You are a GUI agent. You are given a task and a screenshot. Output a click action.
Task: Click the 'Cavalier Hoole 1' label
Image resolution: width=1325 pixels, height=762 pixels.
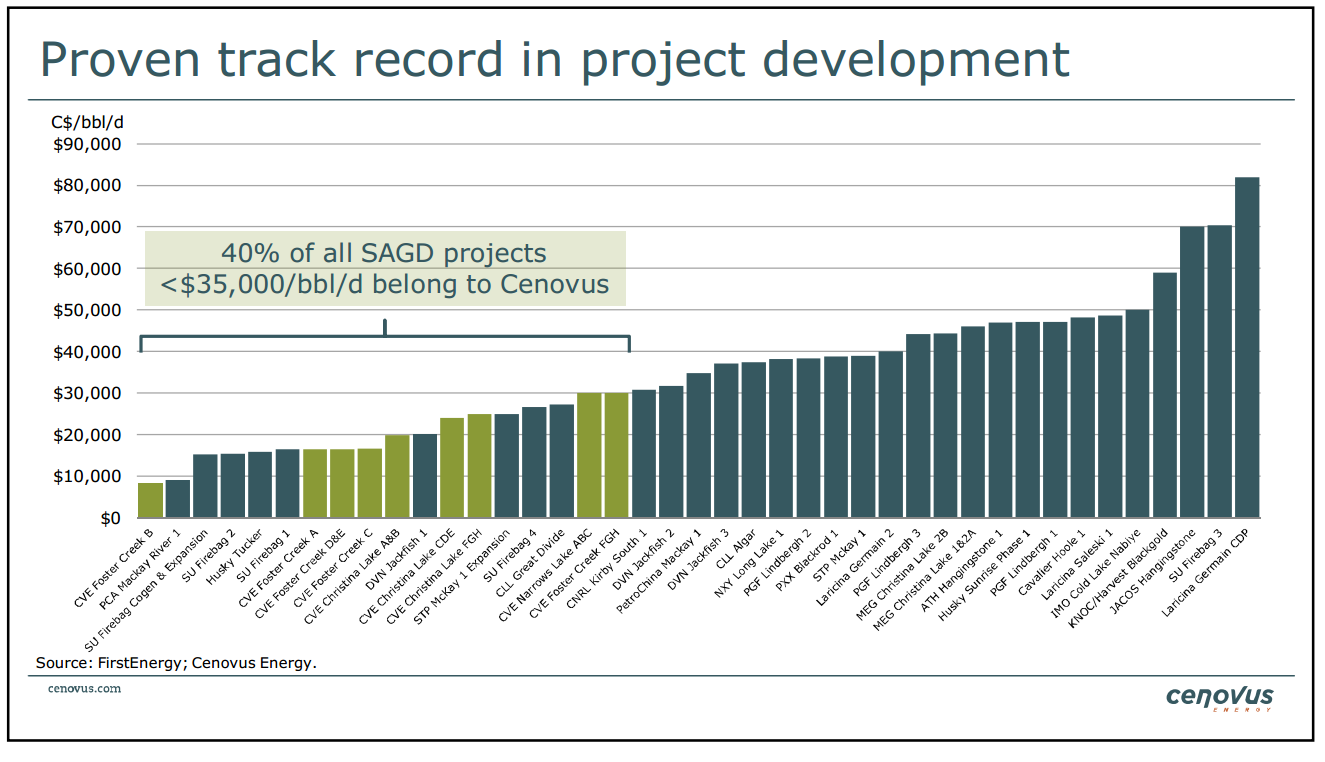click(x=1052, y=562)
